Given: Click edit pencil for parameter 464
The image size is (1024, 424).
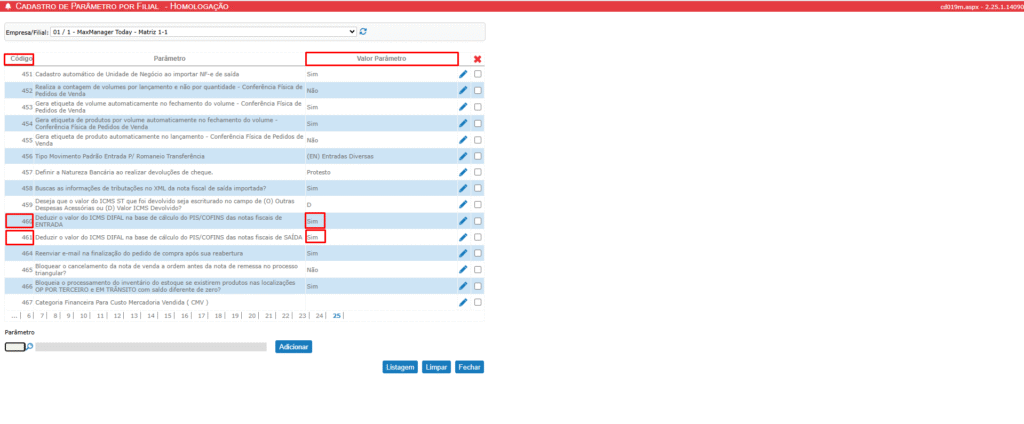Looking at the screenshot, I should point(463,254).
